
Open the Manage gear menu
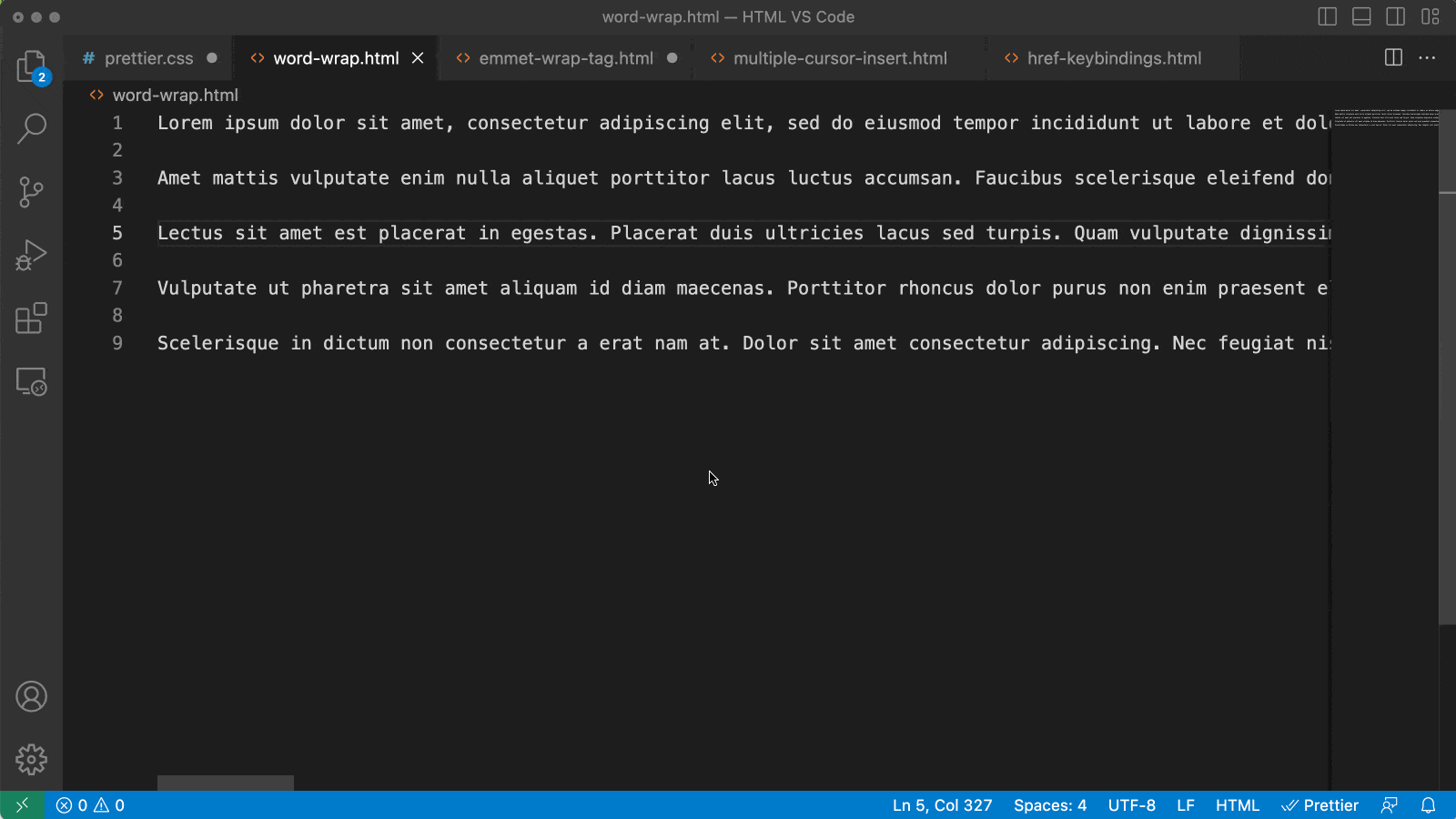31,759
